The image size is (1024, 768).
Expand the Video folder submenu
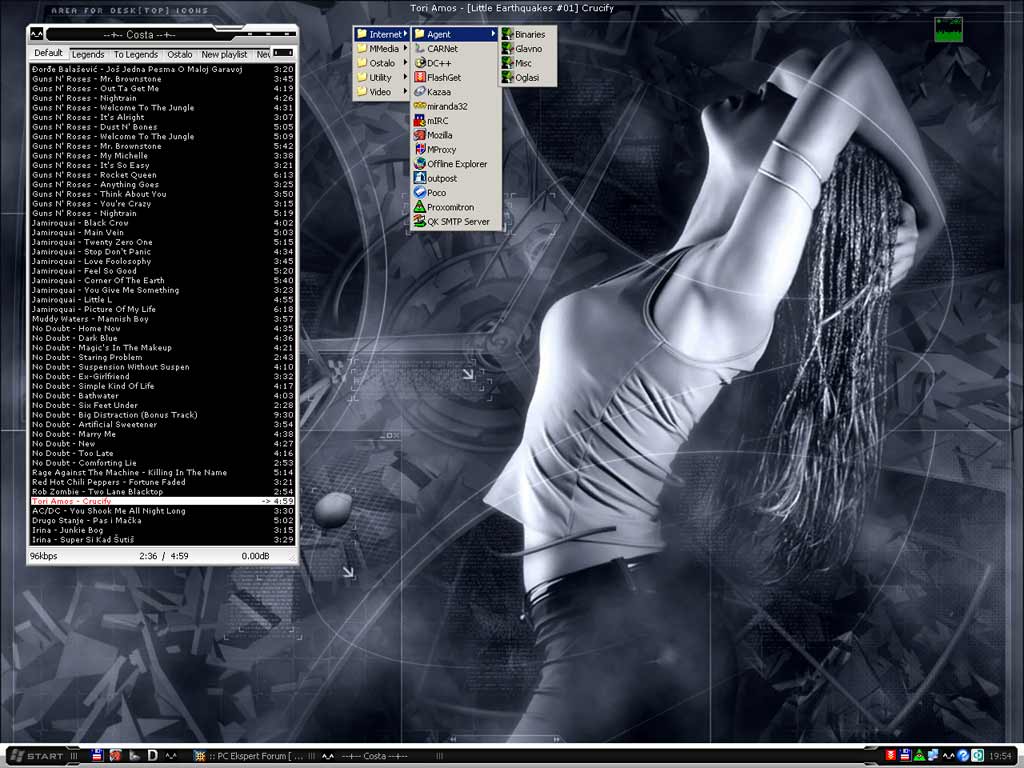(x=379, y=92)
